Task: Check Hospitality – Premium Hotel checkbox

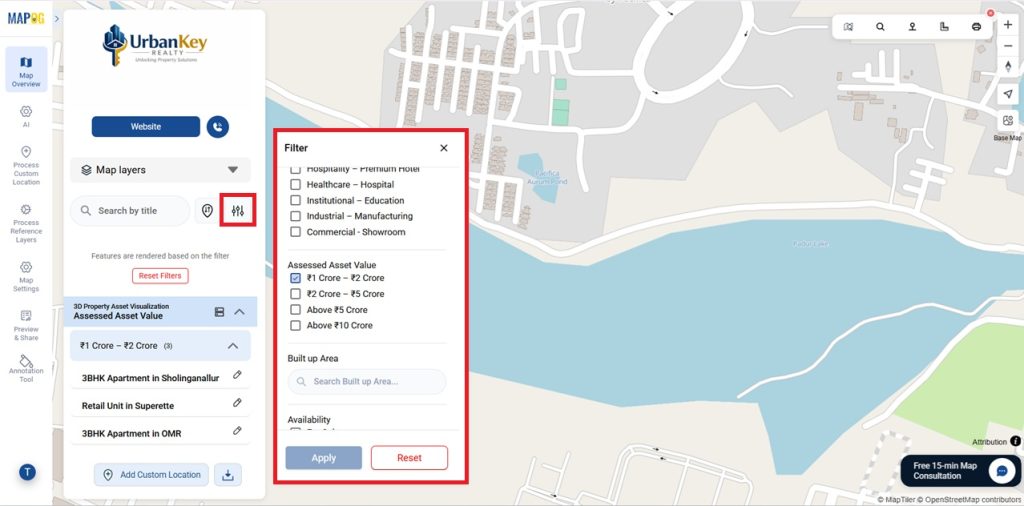Action: click(295, 169)
